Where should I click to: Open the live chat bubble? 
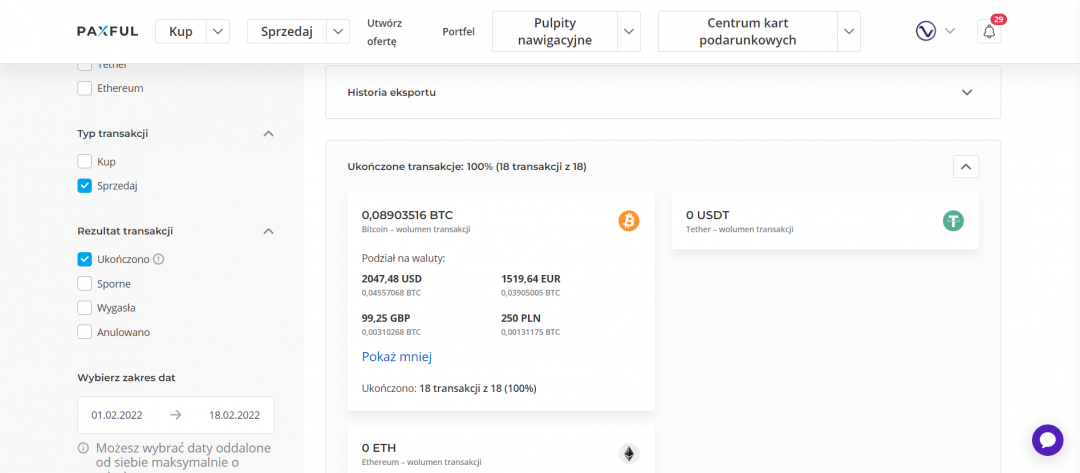pos(1047,440)
